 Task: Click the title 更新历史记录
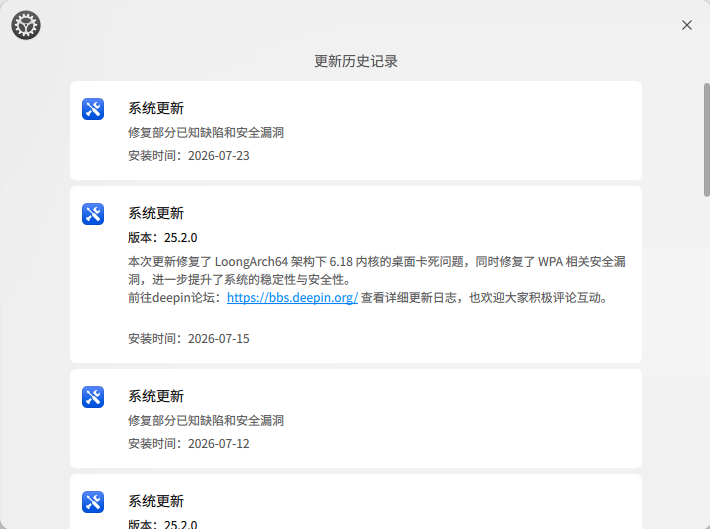(x=356, y=61)
